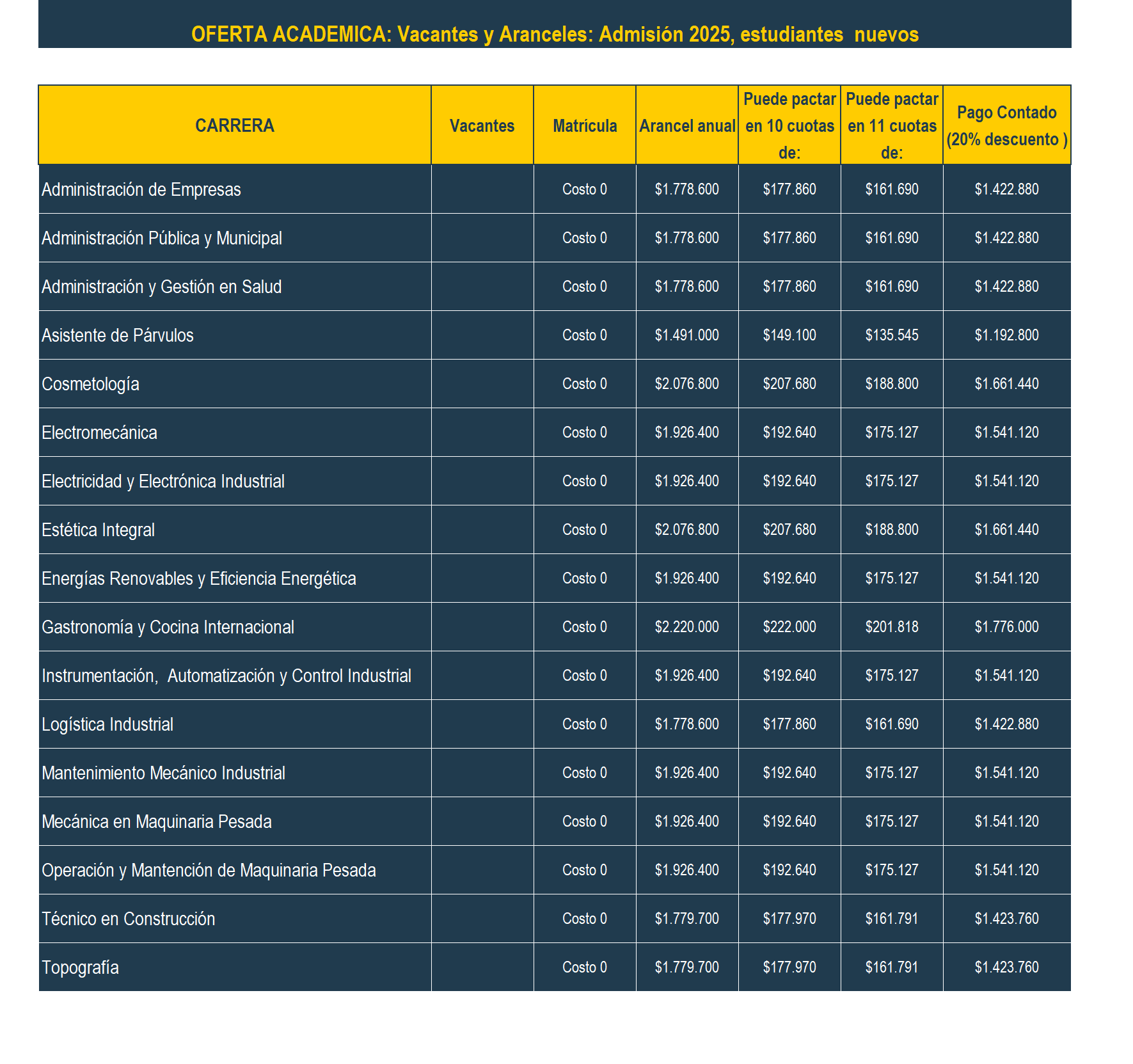Click Costo 0 in Logística Industrial row
The image size is (1133, 1064).
click(585, 724)
